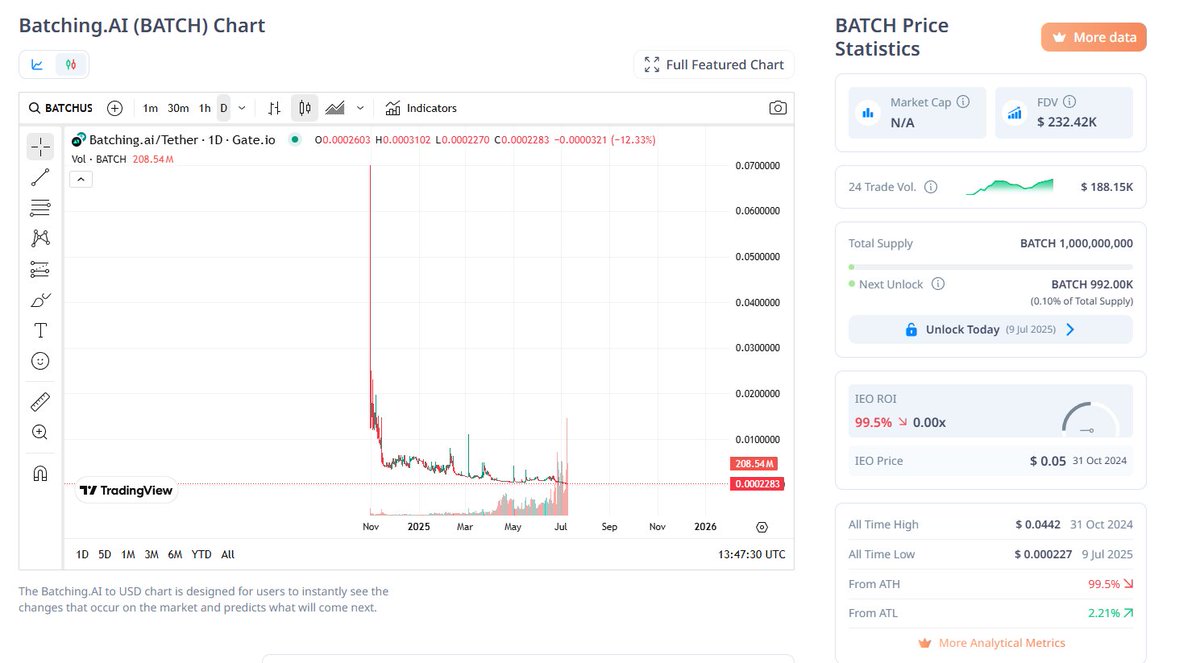Open the BATCHUS symbol search
This screenshot has height=663, width=1200.
60,108
